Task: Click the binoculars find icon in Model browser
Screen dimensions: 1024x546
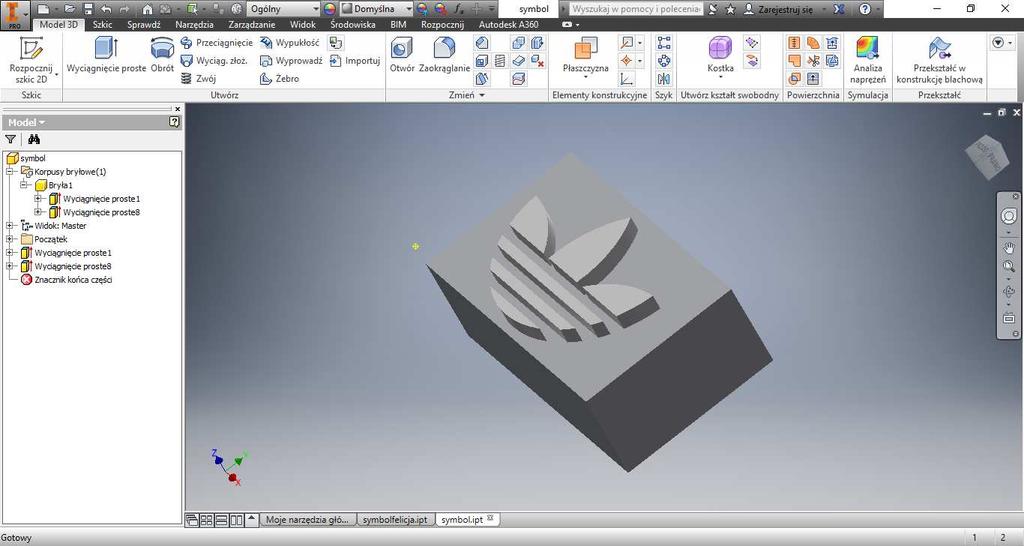Action: (34, 139)
